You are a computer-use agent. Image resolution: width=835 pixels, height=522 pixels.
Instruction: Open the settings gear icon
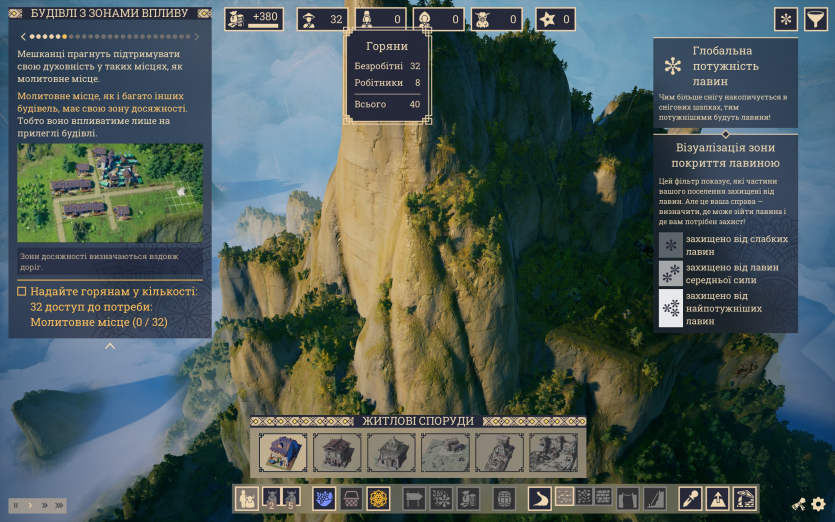pyautogui.click(x=818, y=505)
